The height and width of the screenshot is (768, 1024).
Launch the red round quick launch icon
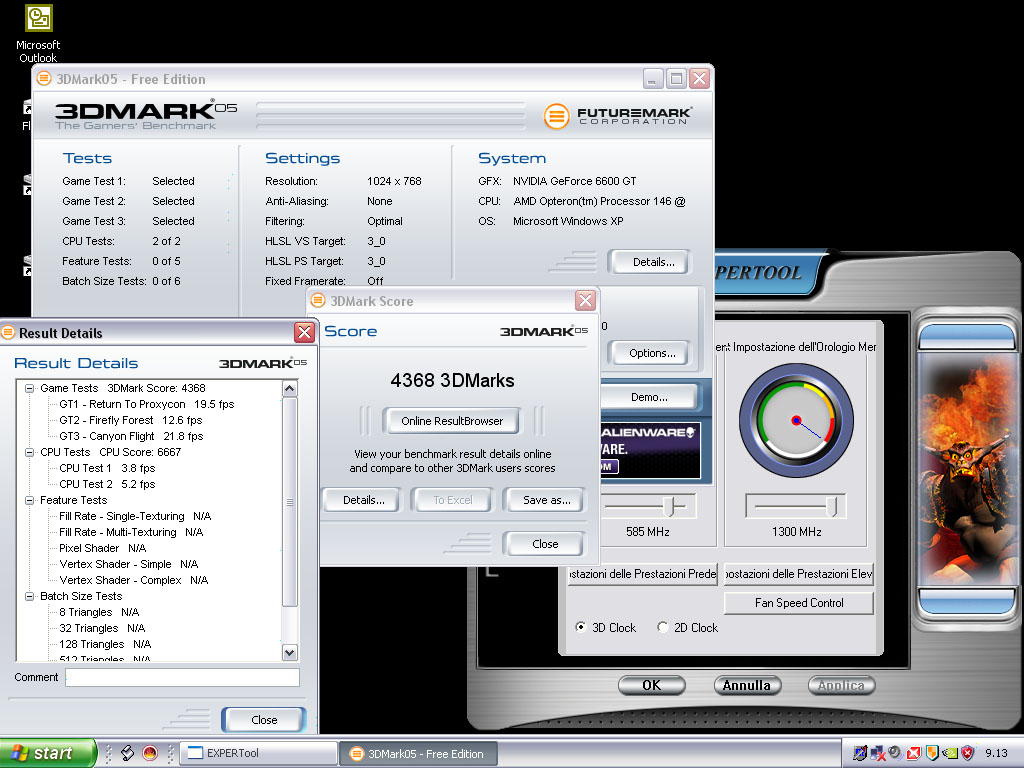coord(150,753)
